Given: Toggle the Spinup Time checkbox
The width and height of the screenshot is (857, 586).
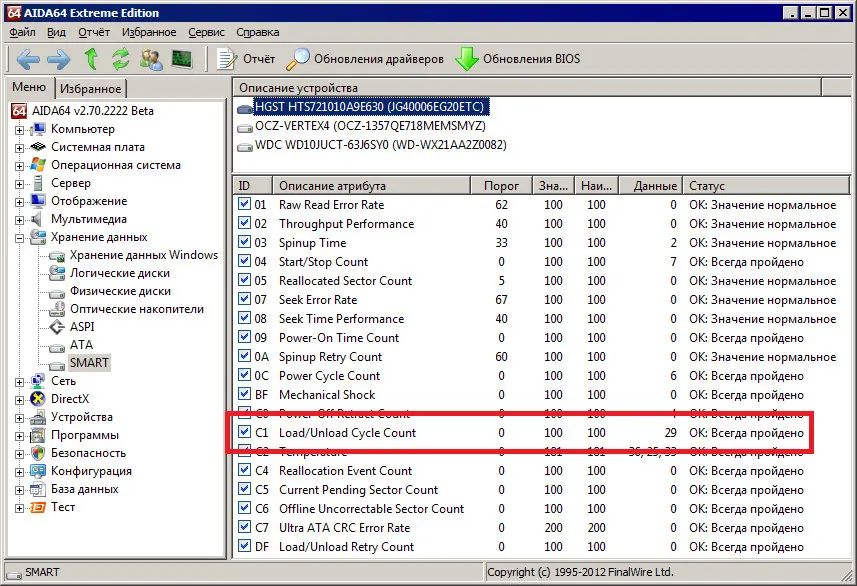Looking at the screenshot, I should 244,242.
